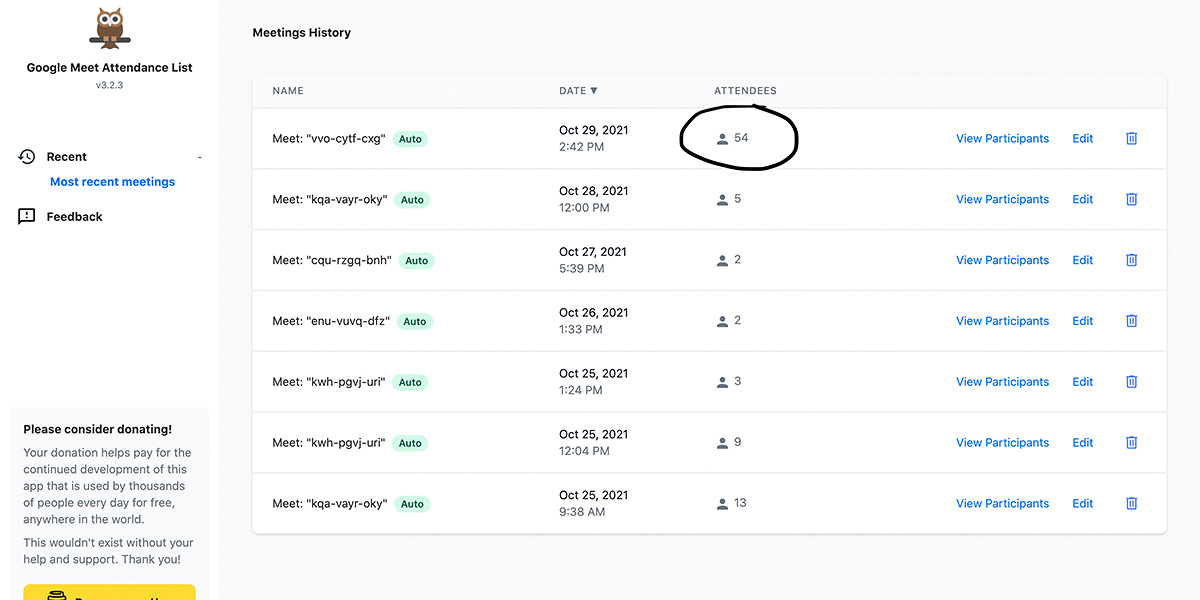View Participants for cqu-rzgq-bnh meeting

[x=1002, y=260]
